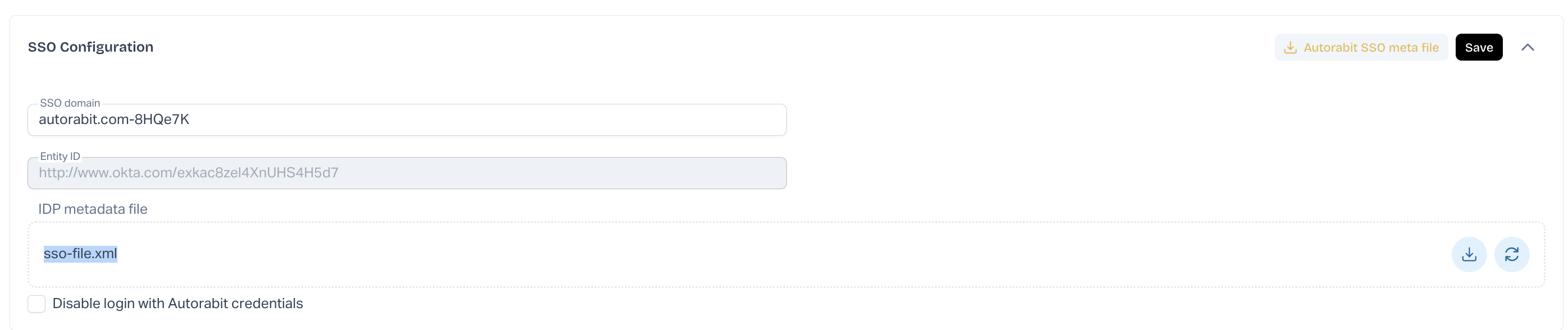Click the Okta URL in Entity ID
Image resolution: width=1568 pixels, height=330 pixels.
188,173
